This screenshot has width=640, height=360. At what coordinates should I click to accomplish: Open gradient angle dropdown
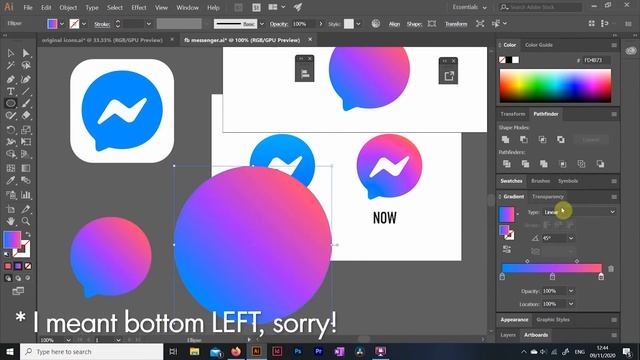pyautogui.click(x=571, y=238)
